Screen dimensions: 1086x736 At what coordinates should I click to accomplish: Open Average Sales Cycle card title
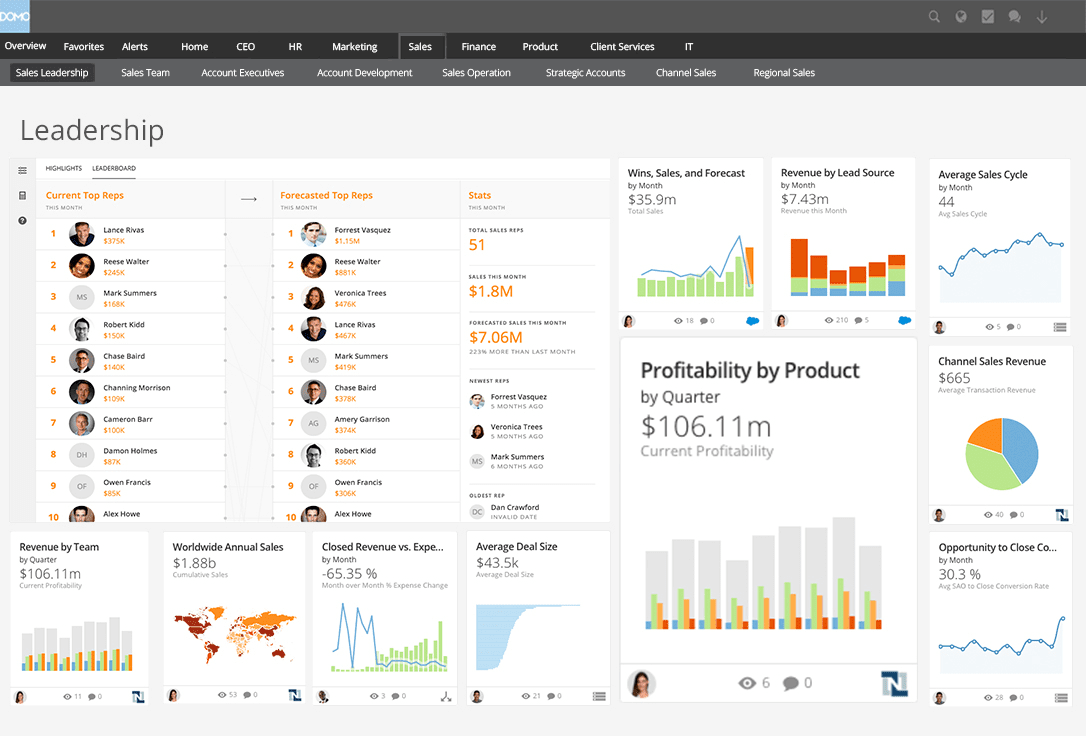[x=982, y=174]
